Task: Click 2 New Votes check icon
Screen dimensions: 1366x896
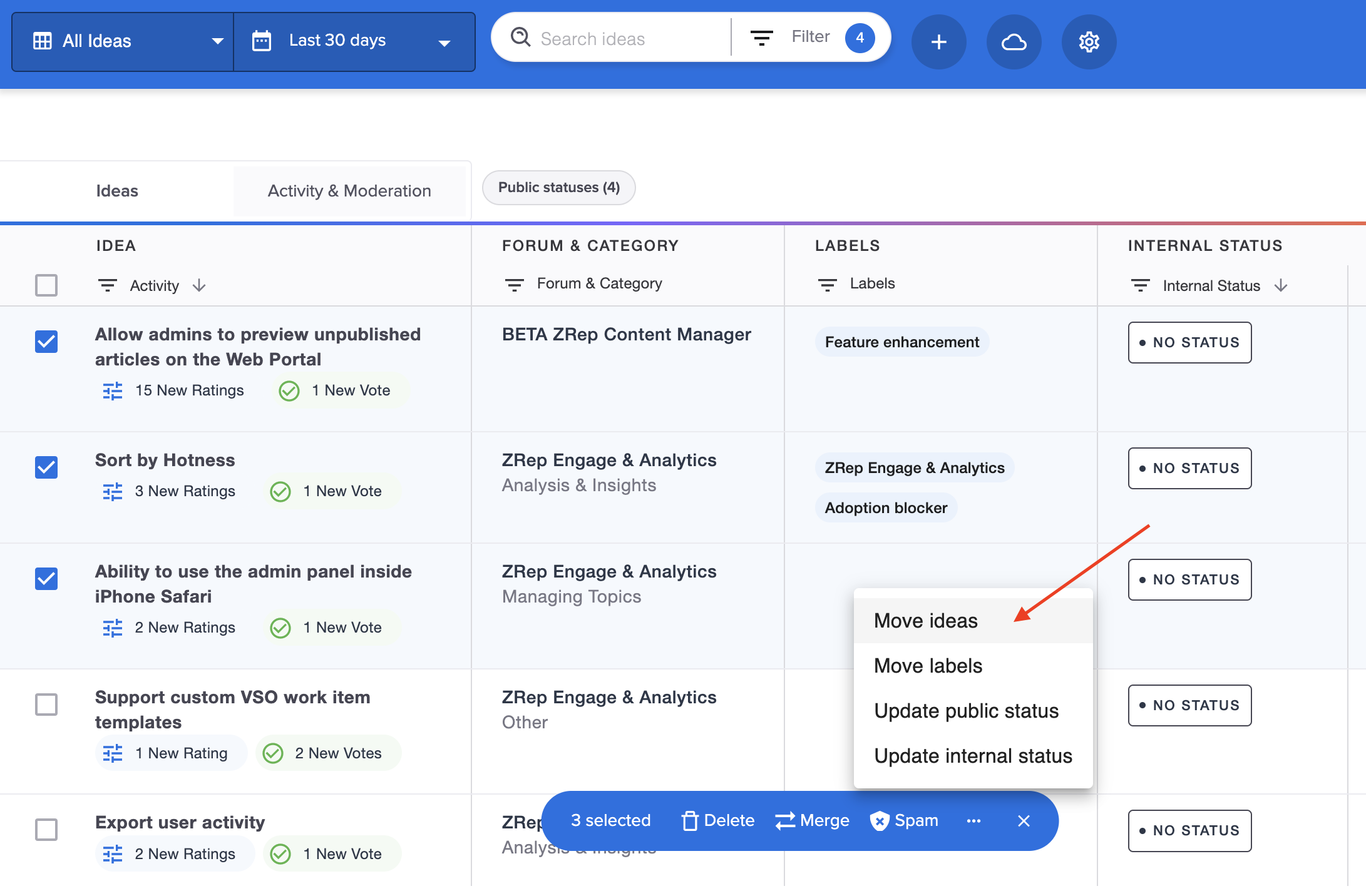Action: [273, 753]
